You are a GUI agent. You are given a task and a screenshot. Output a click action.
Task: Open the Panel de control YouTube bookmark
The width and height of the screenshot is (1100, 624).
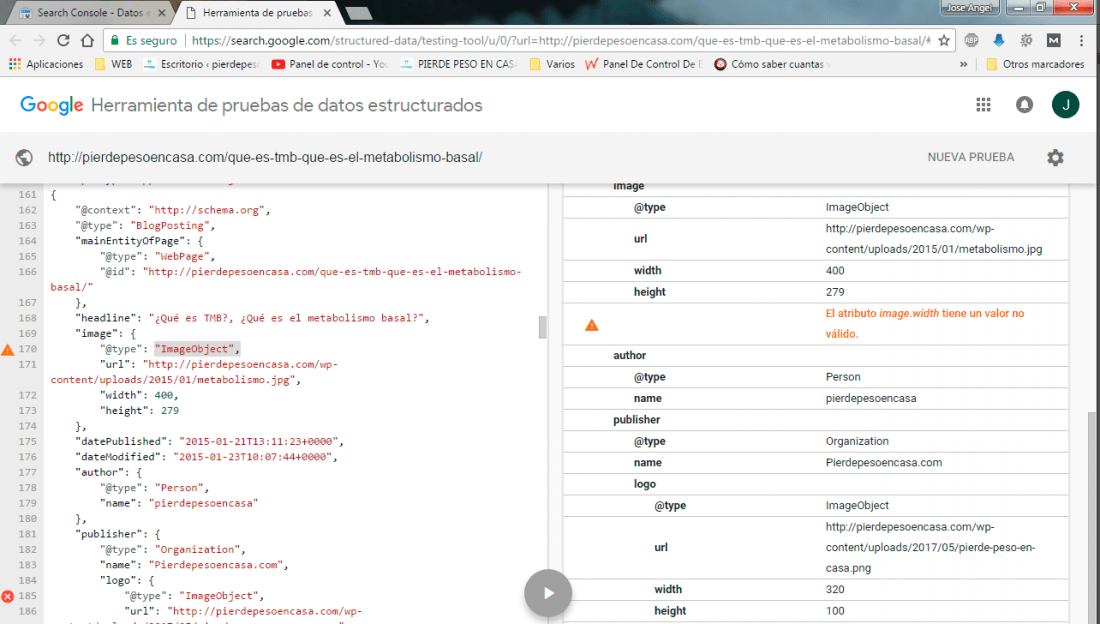tap(330, 64)
